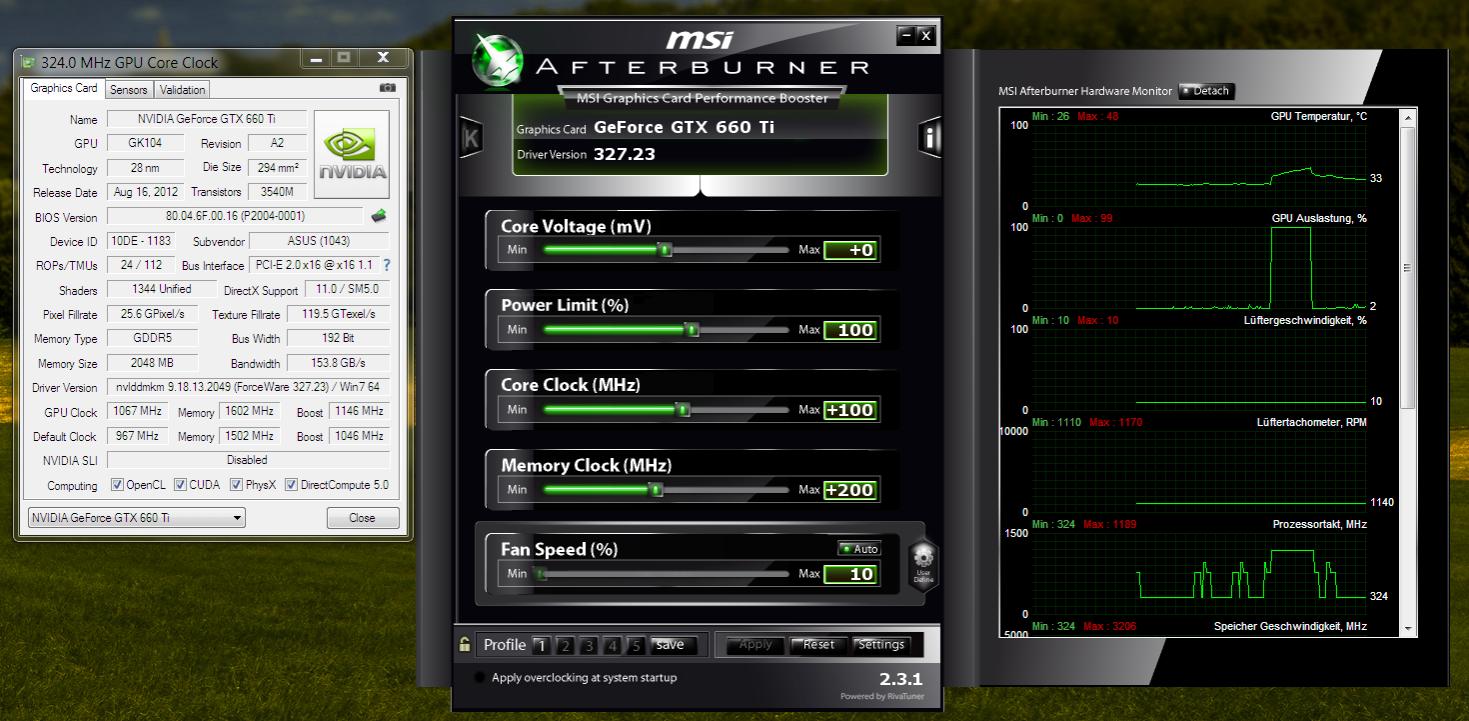Click the Boost 1146 MHz field
The width and height of the screenshot is (1469, 721).
click(x=359, y=411)
